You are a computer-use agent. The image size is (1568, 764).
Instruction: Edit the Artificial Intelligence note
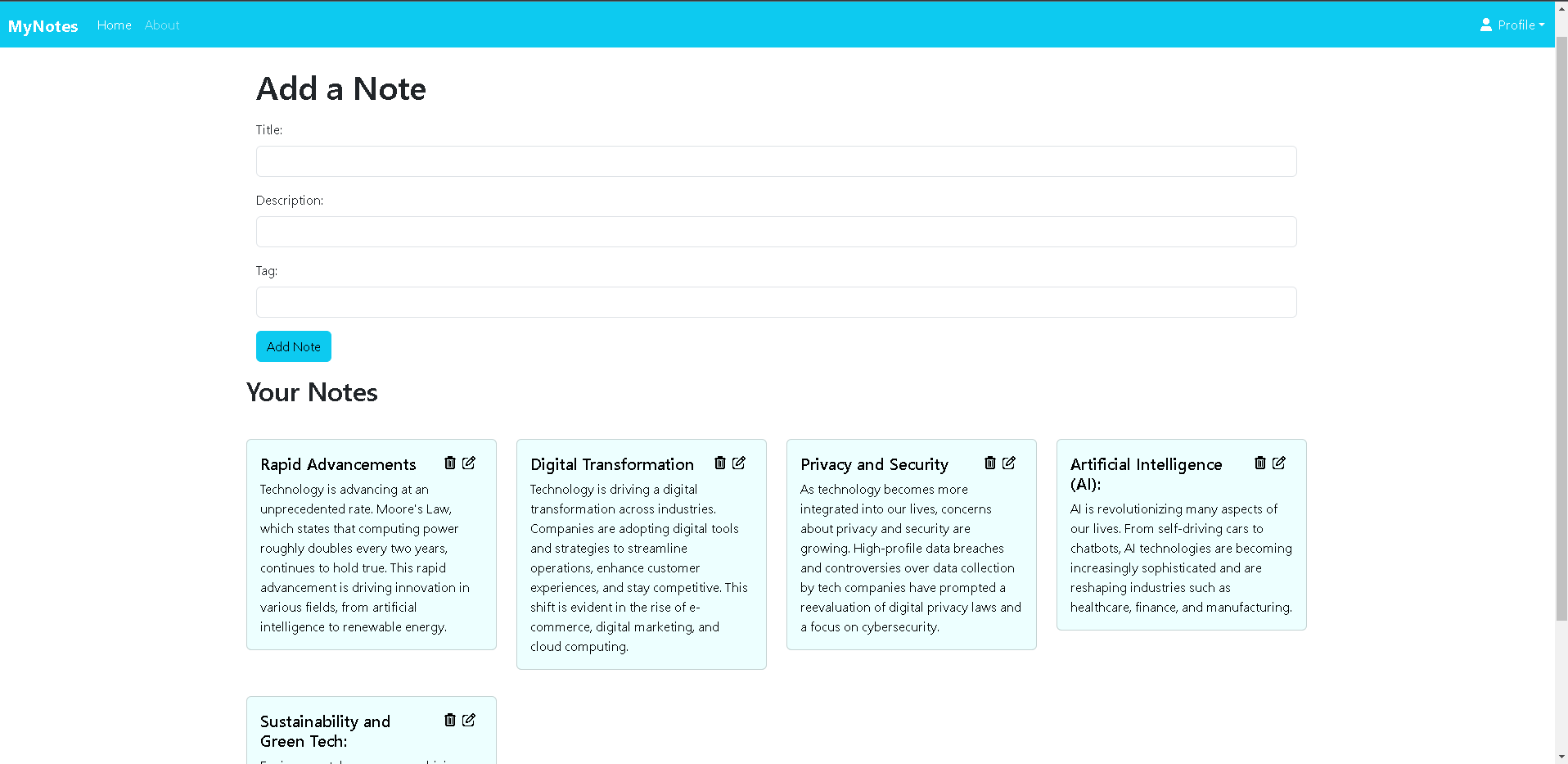(x=1279, y=463)
